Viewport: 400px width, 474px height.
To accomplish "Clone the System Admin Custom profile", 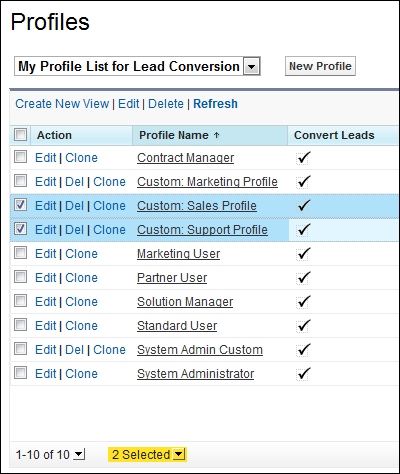I will point(109,350).
